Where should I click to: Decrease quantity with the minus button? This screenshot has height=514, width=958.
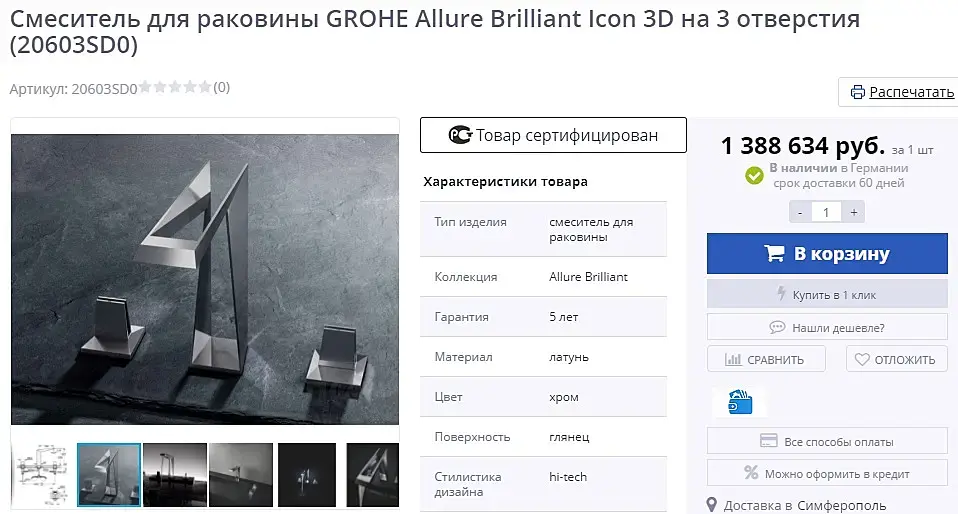tap(800, 212)
